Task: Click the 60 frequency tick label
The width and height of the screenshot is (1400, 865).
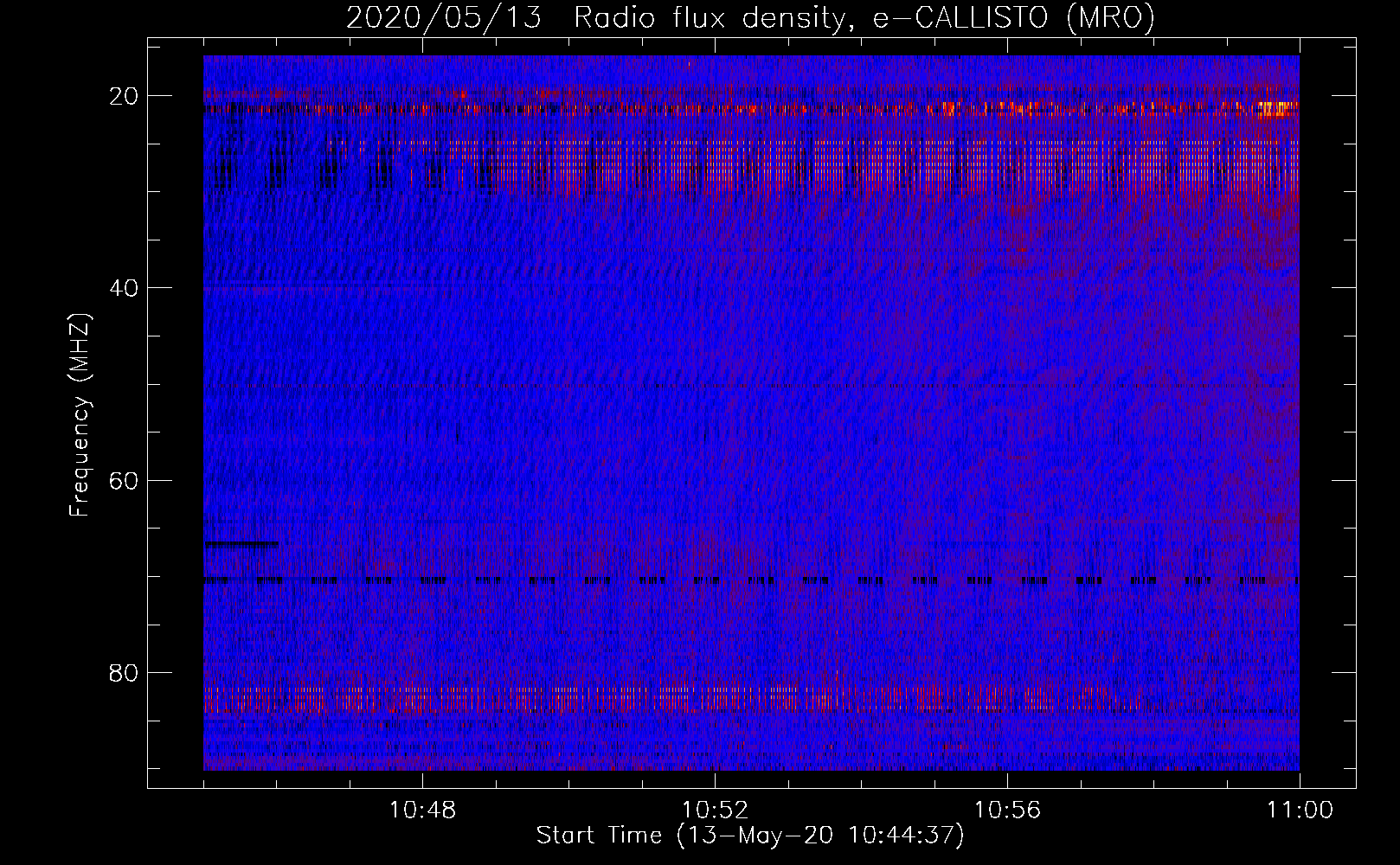Action: 124,480
